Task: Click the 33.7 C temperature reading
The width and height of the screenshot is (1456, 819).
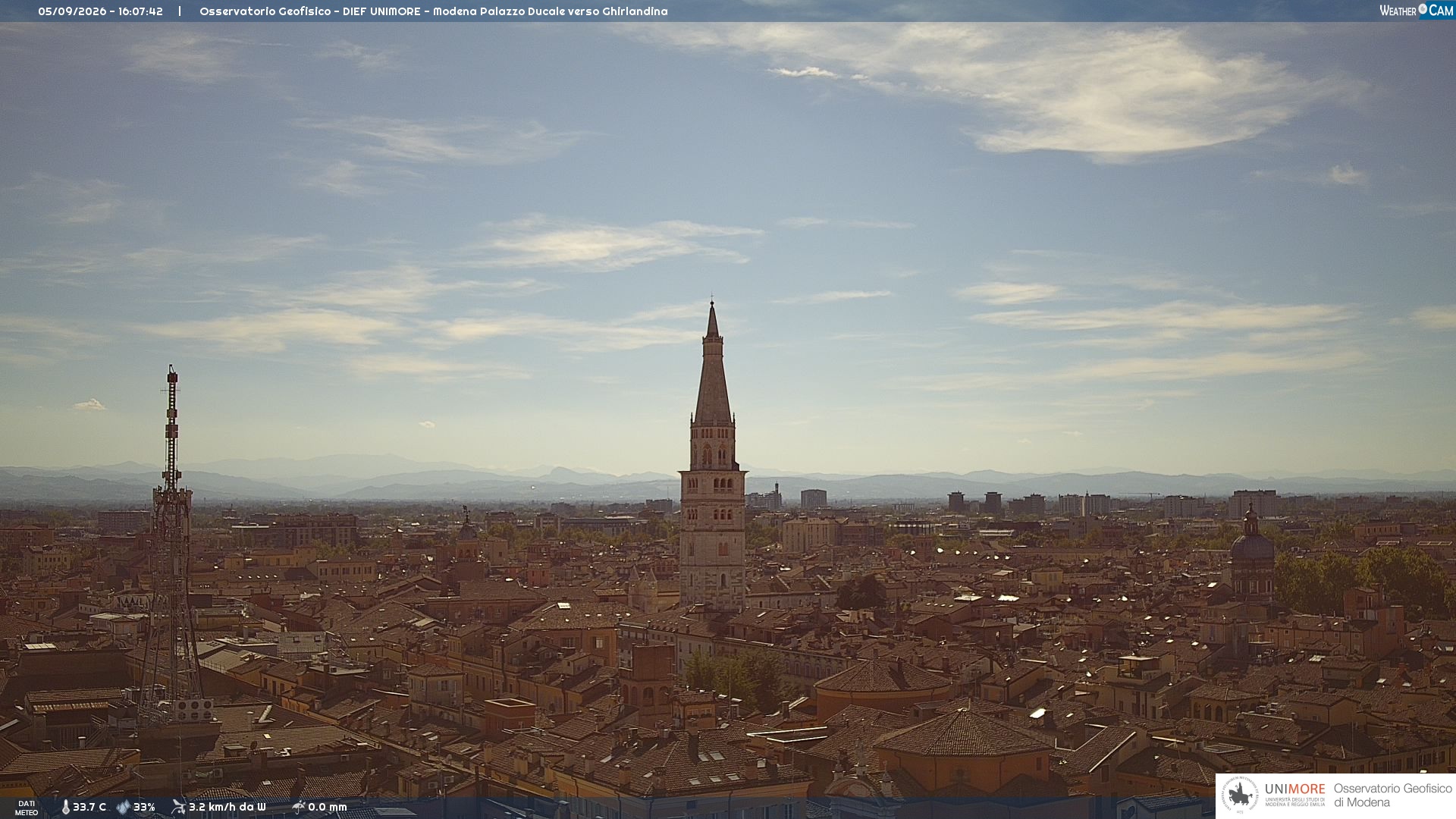Action: [89, 807]
